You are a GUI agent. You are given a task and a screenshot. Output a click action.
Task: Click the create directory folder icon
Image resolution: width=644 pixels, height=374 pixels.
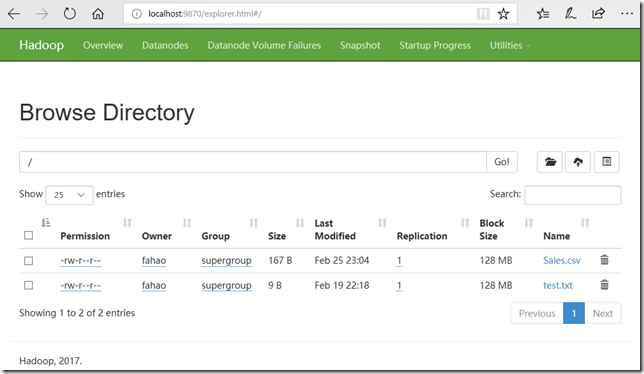[550, 162]
